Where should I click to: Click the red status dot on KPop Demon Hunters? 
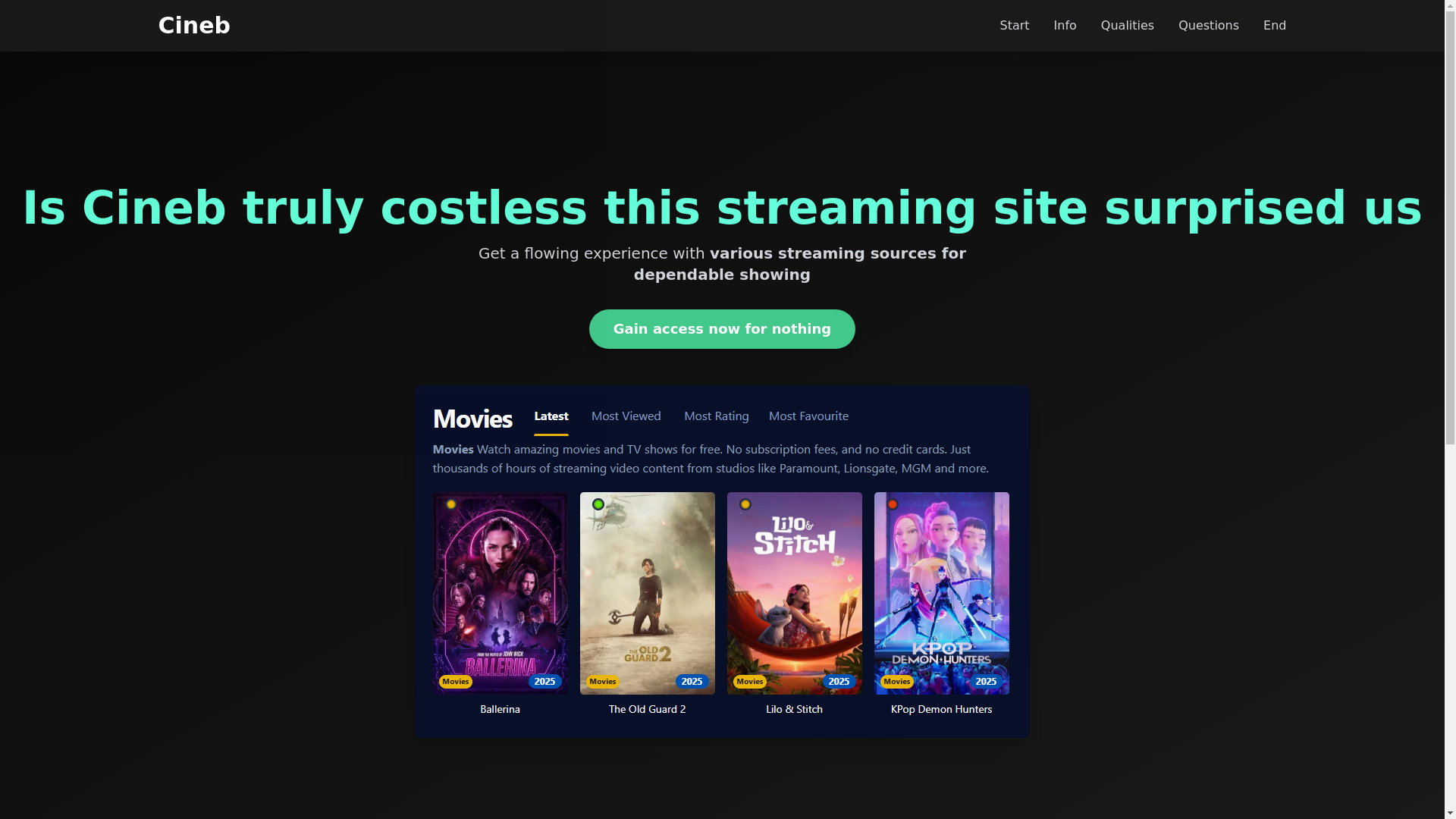(893, 504)
